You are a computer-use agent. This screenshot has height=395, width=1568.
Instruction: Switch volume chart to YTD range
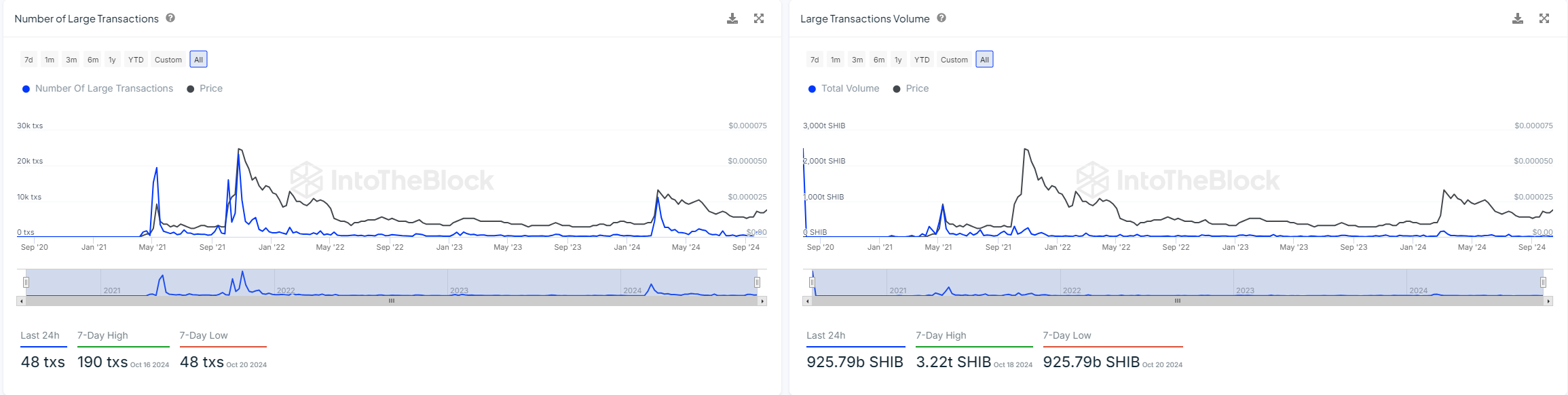tap(922, 60)
